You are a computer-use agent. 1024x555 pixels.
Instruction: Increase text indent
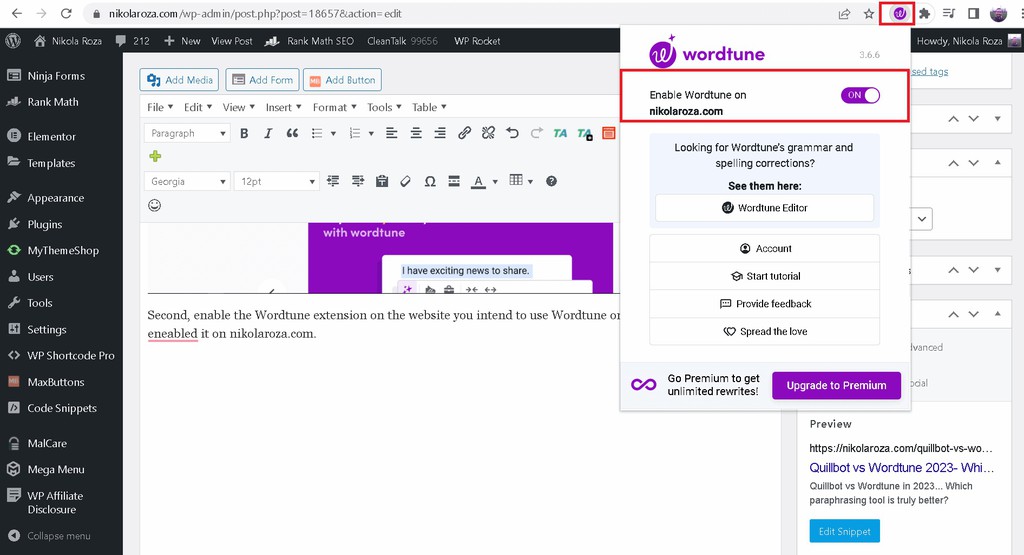[x=357, y=182]
